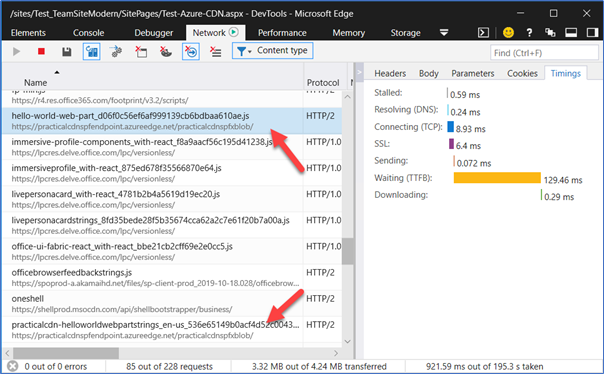Click the vertical scrollbar down arrow

pos(347,341)
